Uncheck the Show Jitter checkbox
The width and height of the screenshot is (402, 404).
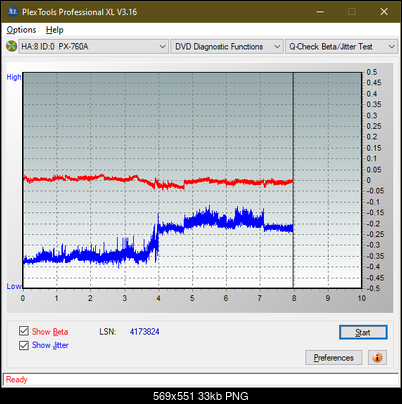(24, 345)
